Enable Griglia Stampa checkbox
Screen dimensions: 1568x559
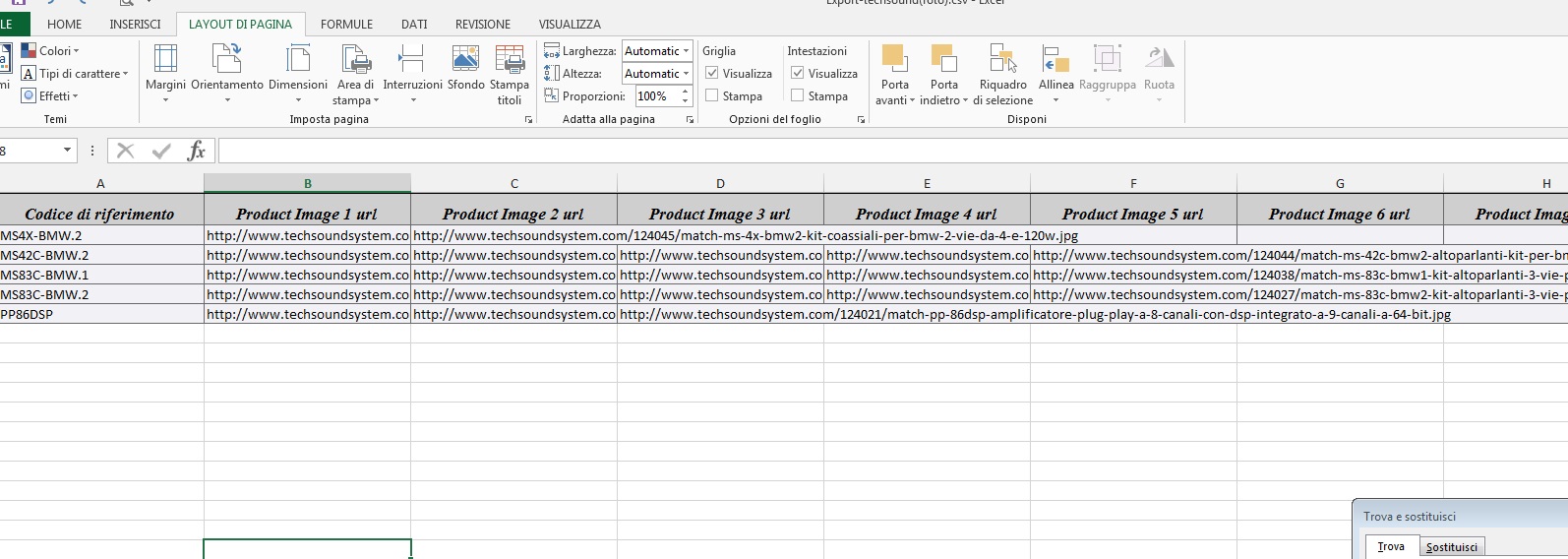[712, 95]
